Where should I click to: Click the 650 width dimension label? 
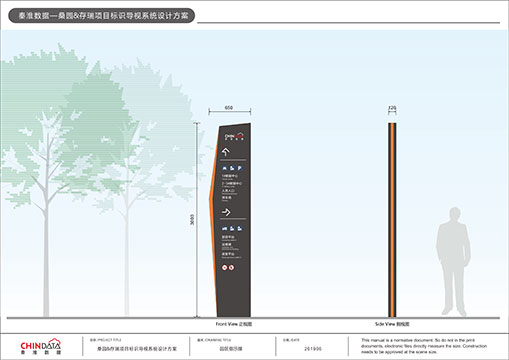tap(229, 108)
